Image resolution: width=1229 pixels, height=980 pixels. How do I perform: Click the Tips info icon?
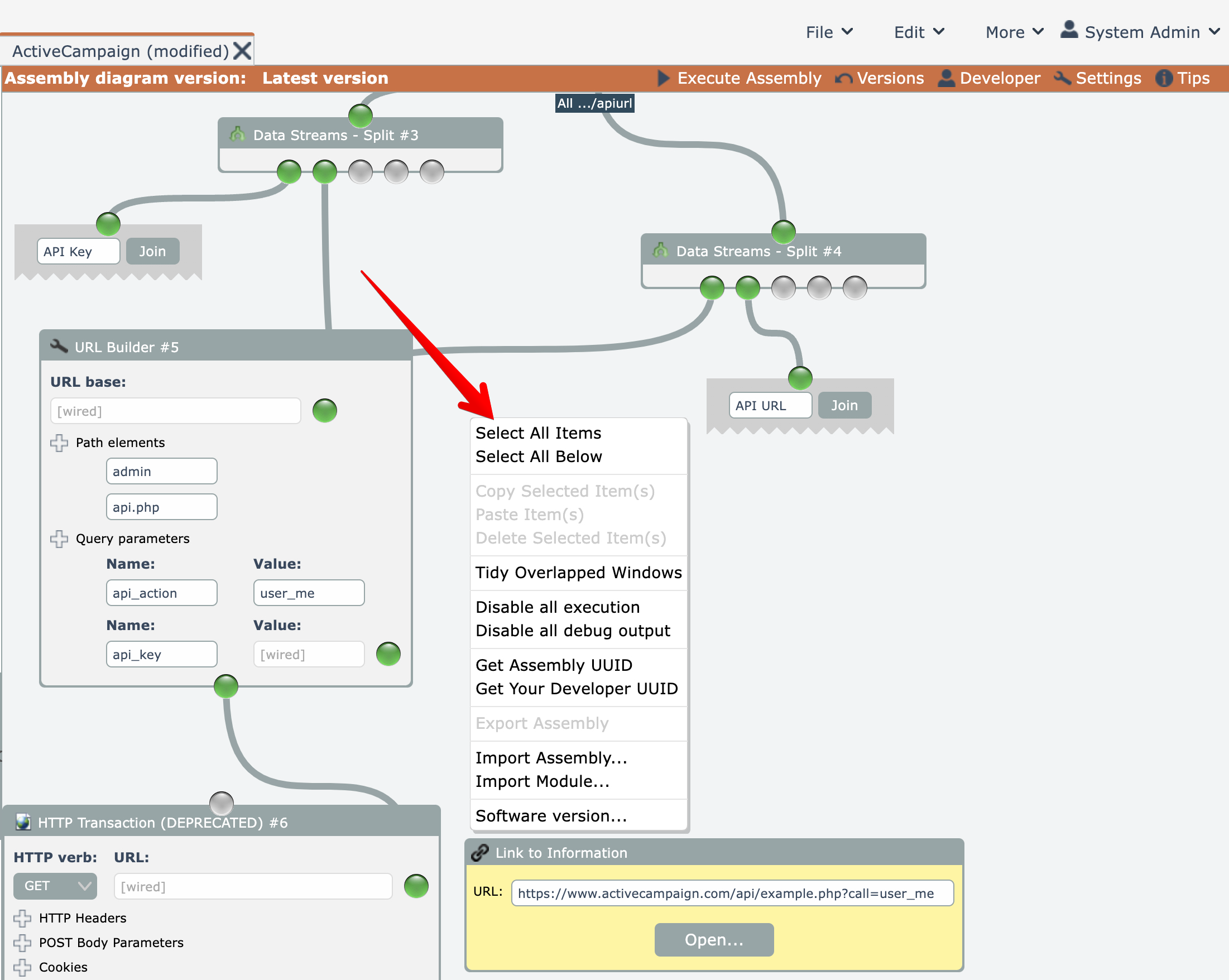coord(1164,78)
